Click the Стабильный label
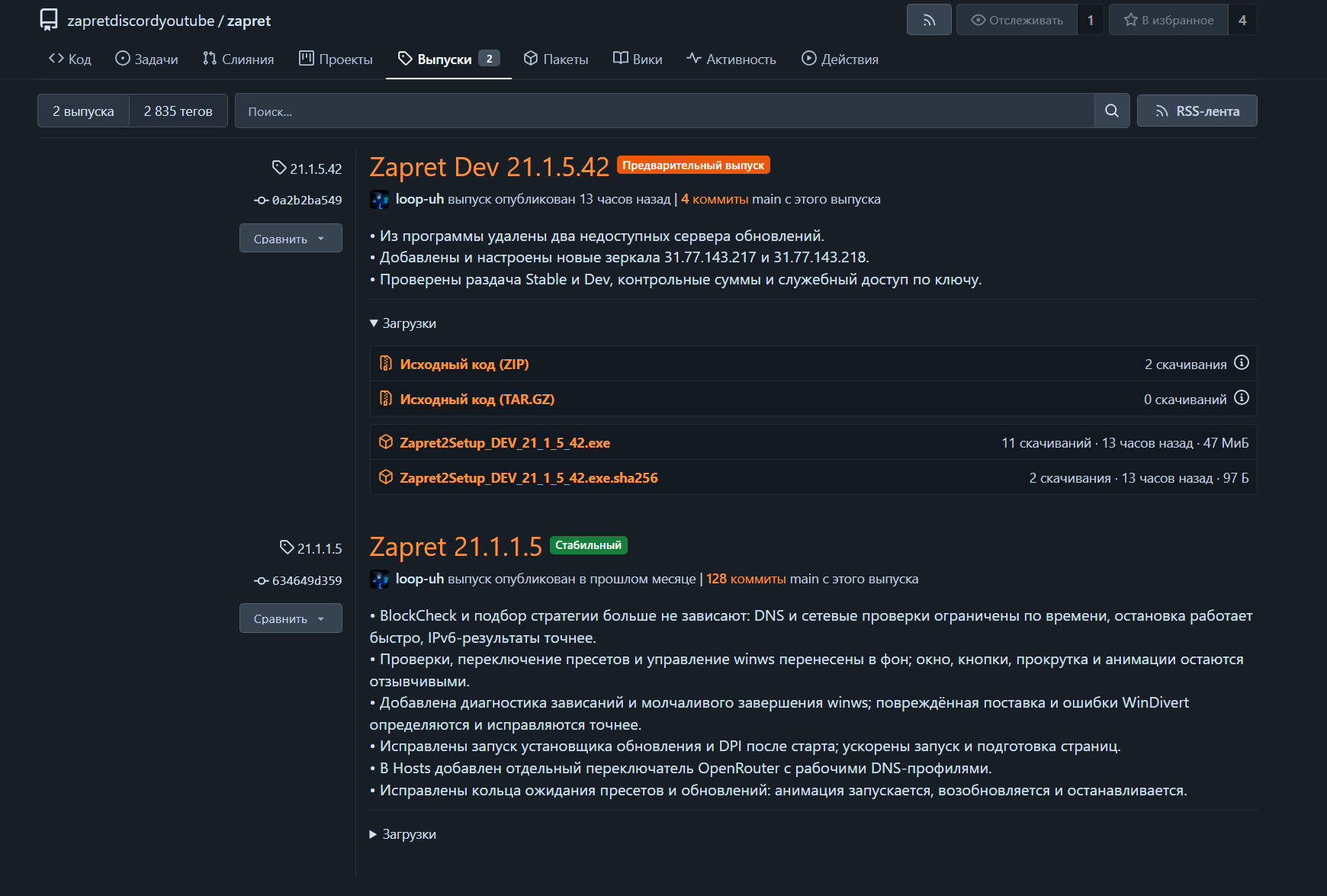Viewport: 1327px width, 896px height. click(x=588, y=545)
